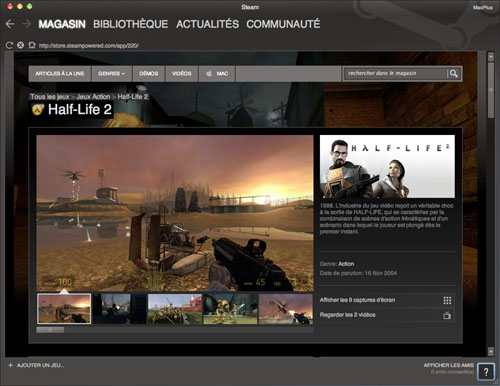Click the magnifier search icon
This screenshot has width=500, height=386.
point(453,73)
